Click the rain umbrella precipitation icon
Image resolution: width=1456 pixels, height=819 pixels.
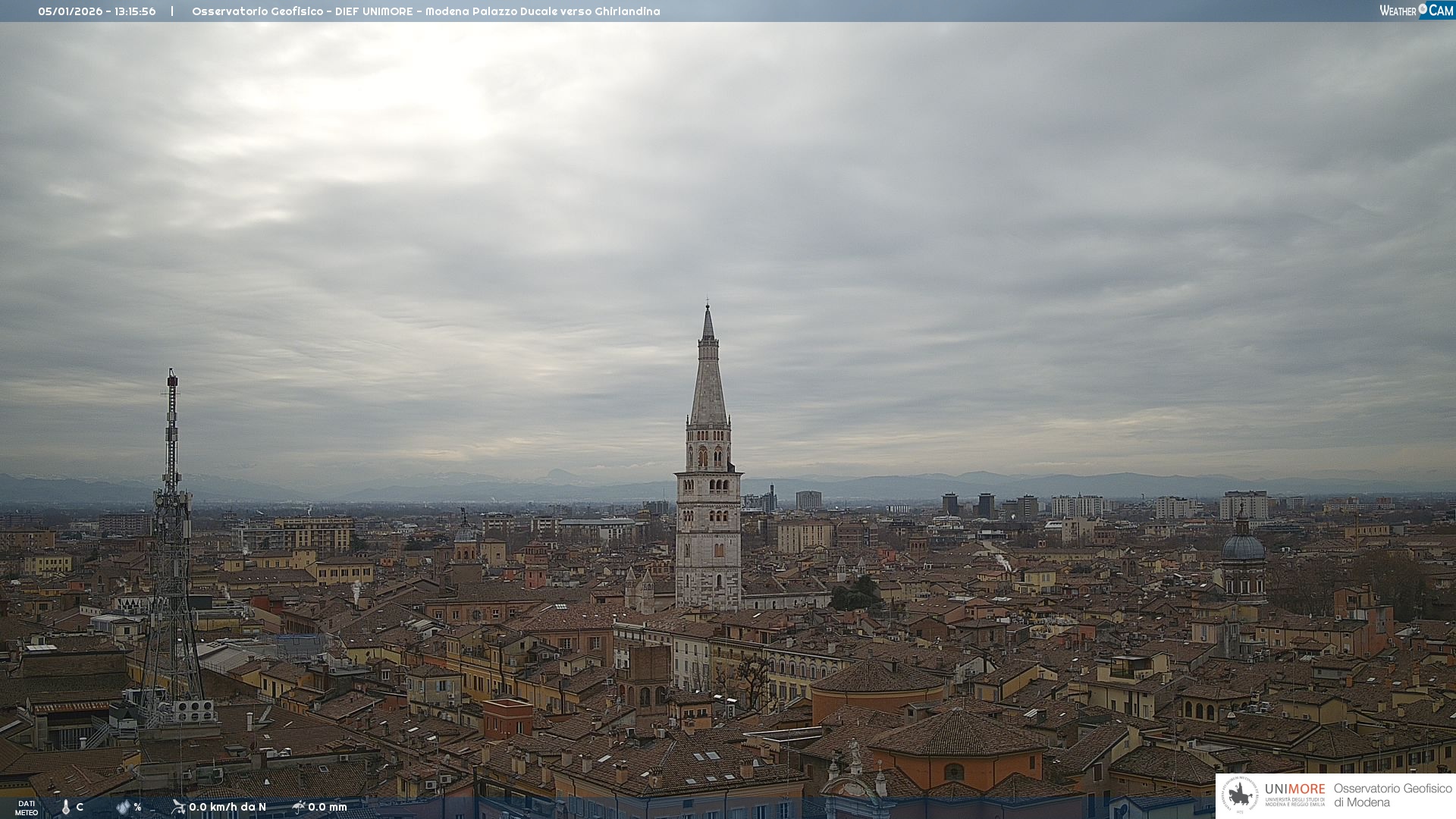click(x=298, y=807)
